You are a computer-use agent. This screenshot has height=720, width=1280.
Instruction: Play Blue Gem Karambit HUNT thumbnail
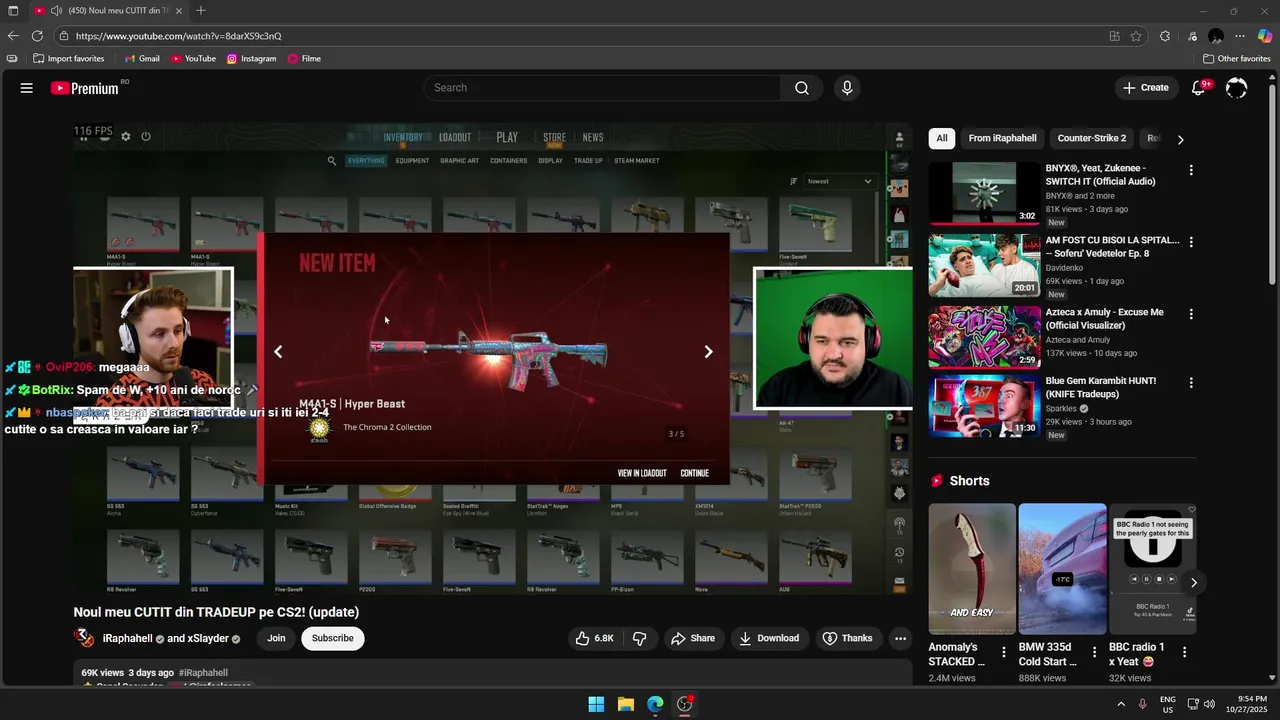[984, 406]
